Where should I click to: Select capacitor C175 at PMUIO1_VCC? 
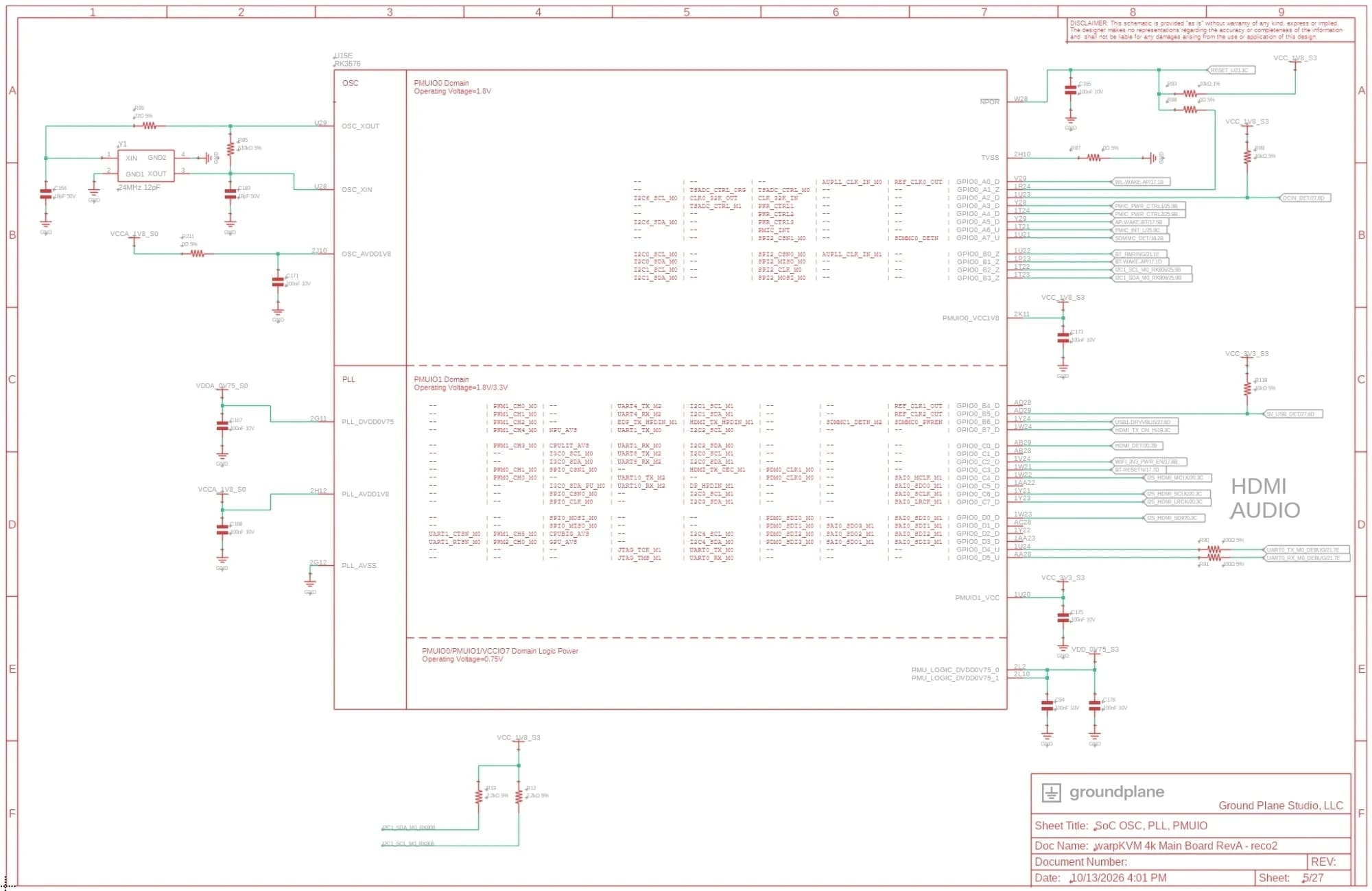[1063, 617]
